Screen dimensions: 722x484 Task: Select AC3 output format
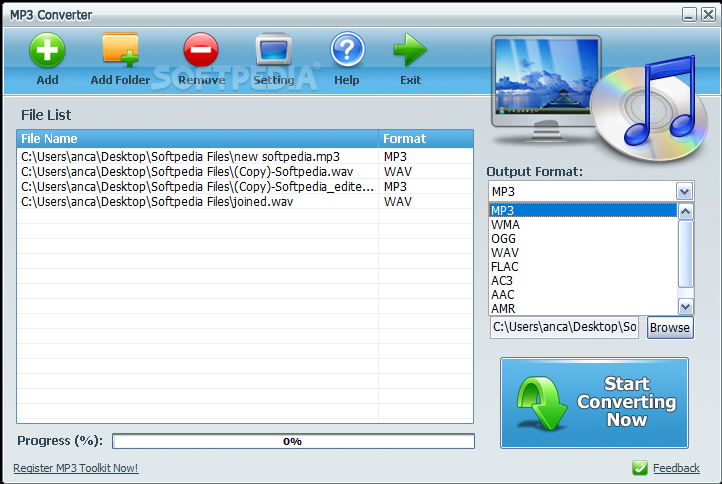click(x=582, y=281)
